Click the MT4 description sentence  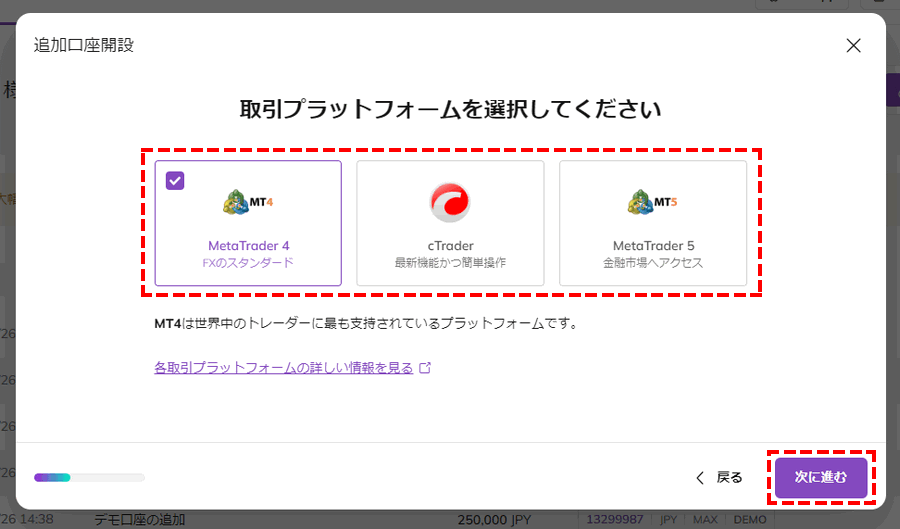(366, 324)
